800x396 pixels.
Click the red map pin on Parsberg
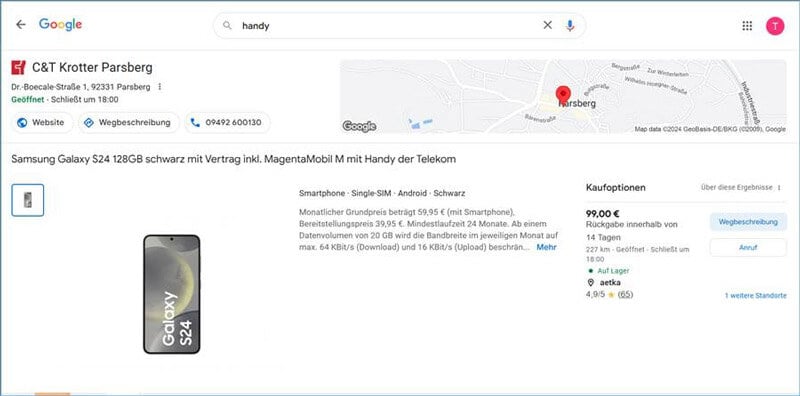(563, 95)
